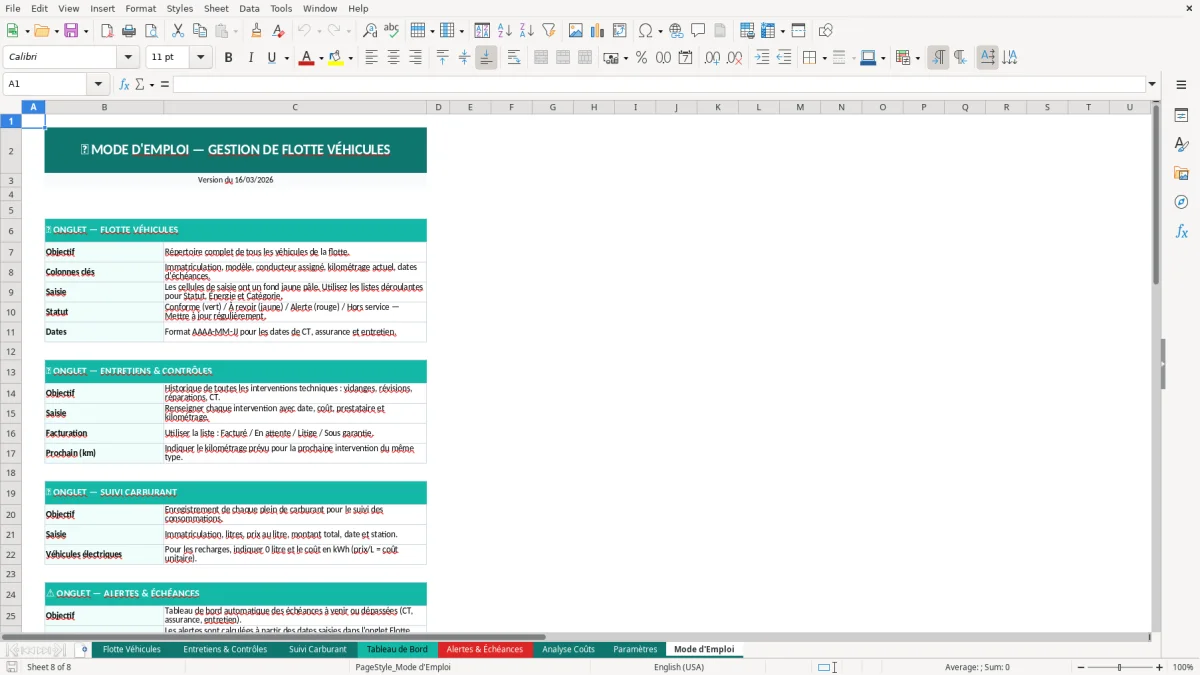Toggle Italic formatting
Image resolution: width=1200 pixels, height=675 pixels.
[x=250, y=58]
